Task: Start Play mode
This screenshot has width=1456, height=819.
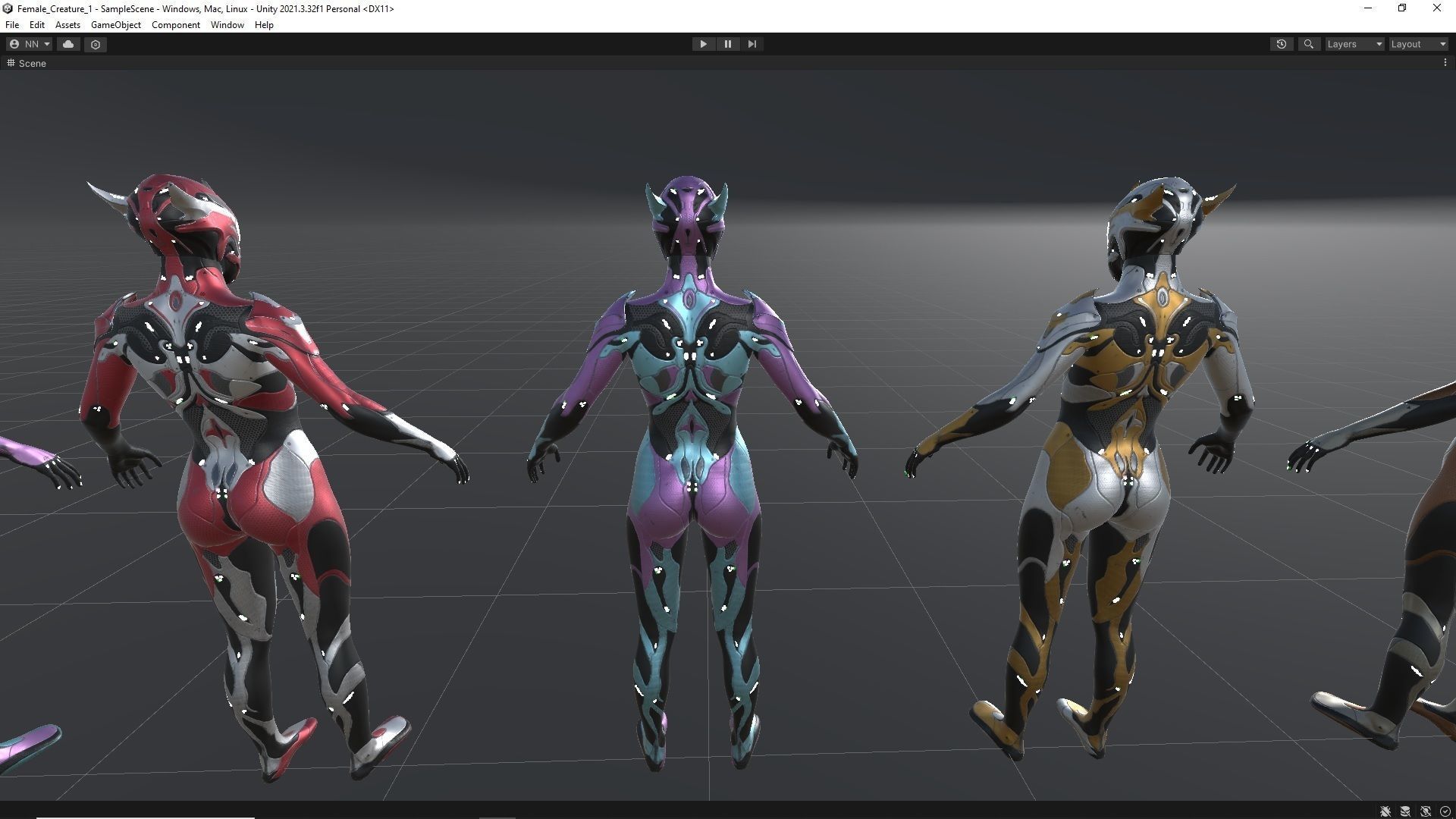Action: point(703,44)
